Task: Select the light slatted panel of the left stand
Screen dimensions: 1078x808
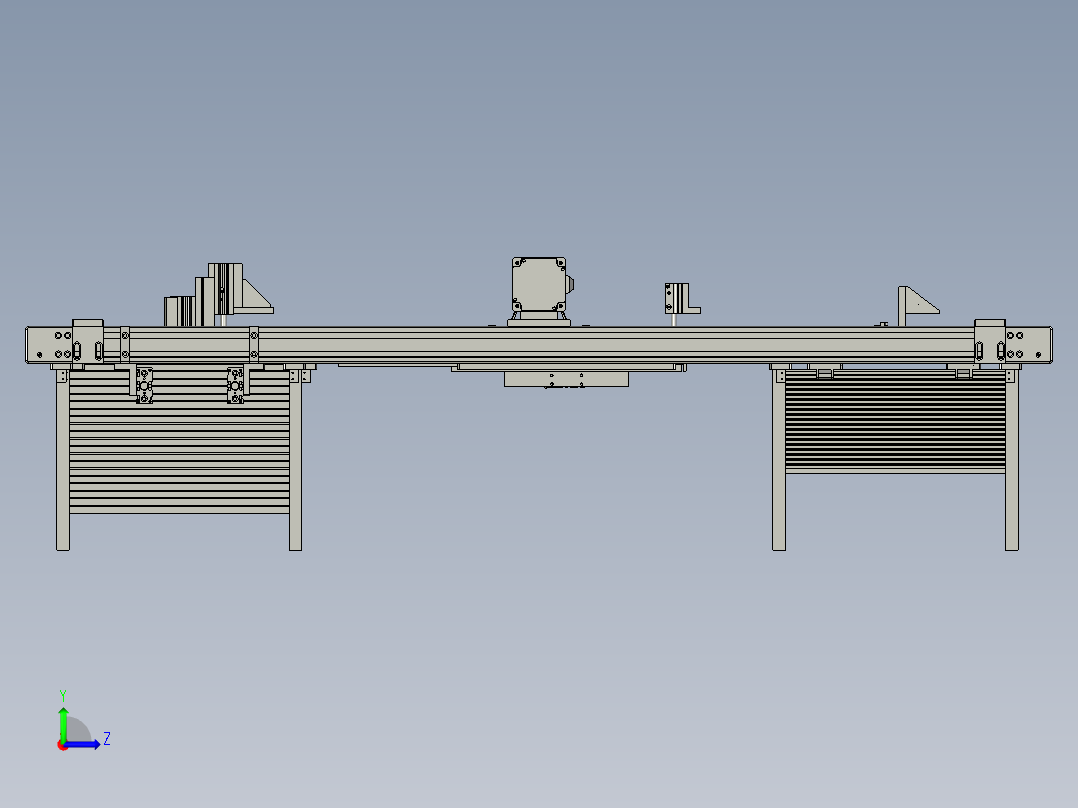Action: [179, 443]
